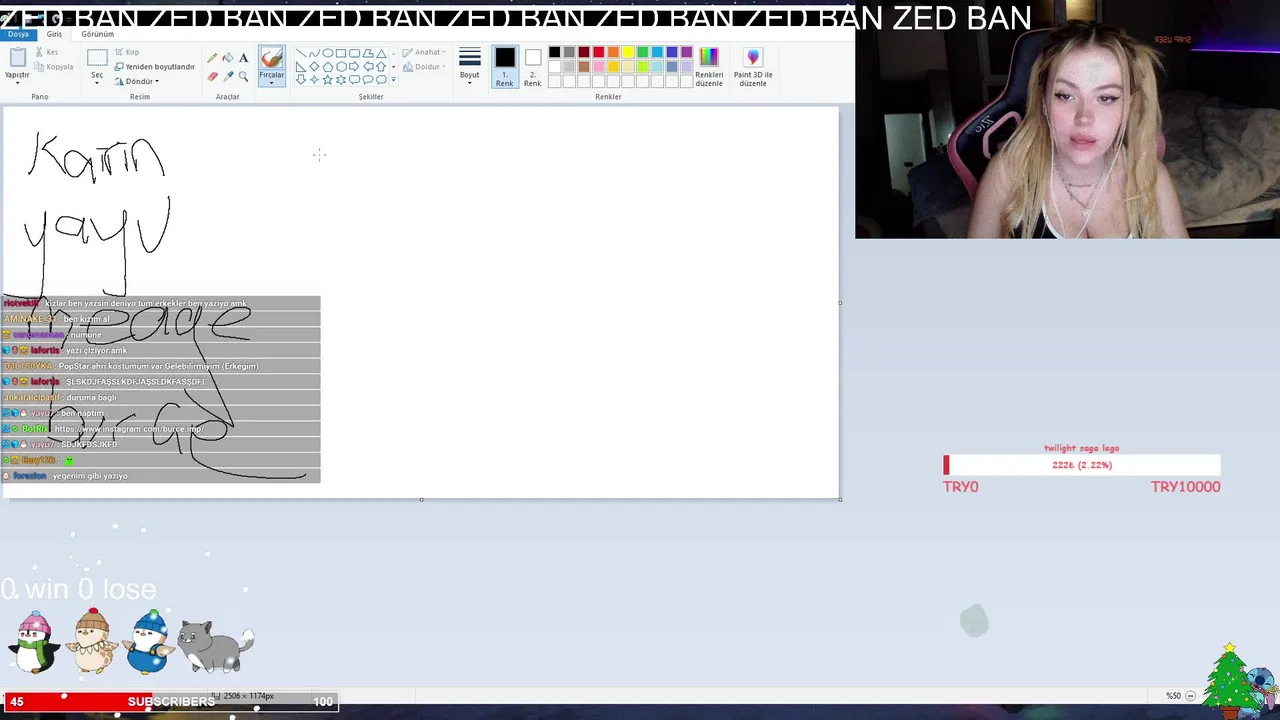Open the Dosya menu
The height and width of the screenshot is (720, 1280).
18,34
